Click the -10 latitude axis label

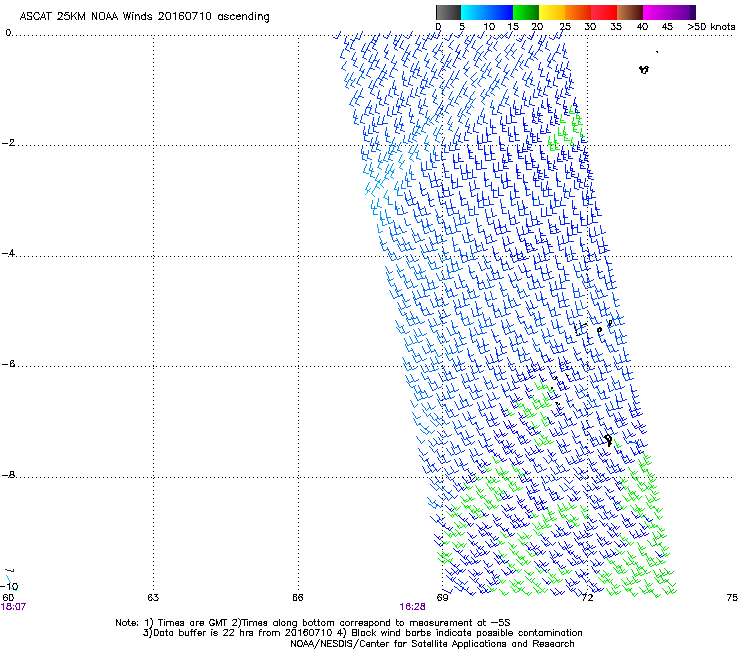pyautogui.click(x=9, y=587)
